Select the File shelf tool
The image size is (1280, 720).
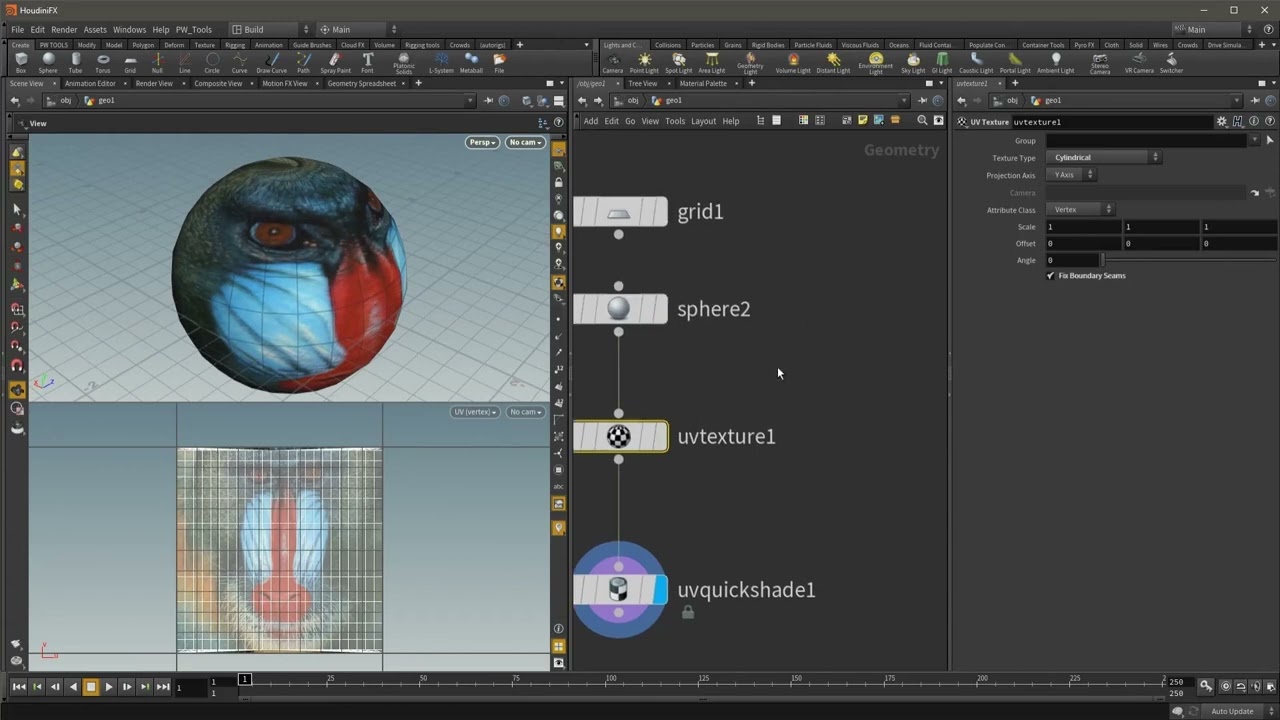tap(499, 63)
